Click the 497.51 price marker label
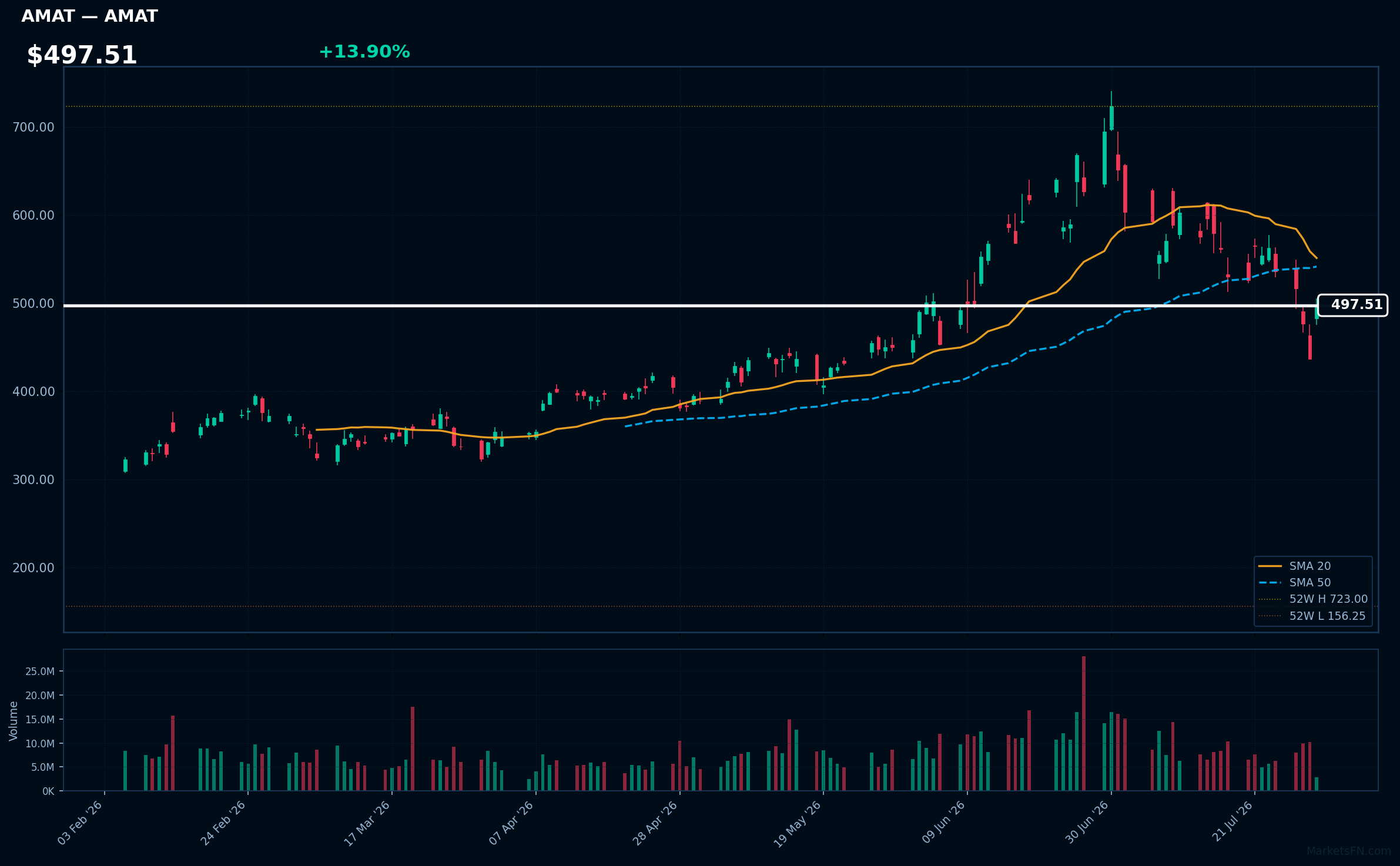The width and height of the screenshot is (1400, 866). tap(1352, 305)
